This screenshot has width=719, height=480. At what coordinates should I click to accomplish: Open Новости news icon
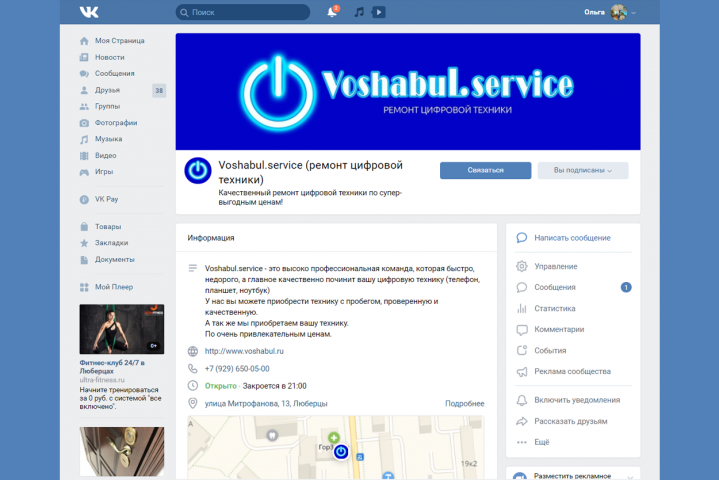84,57
